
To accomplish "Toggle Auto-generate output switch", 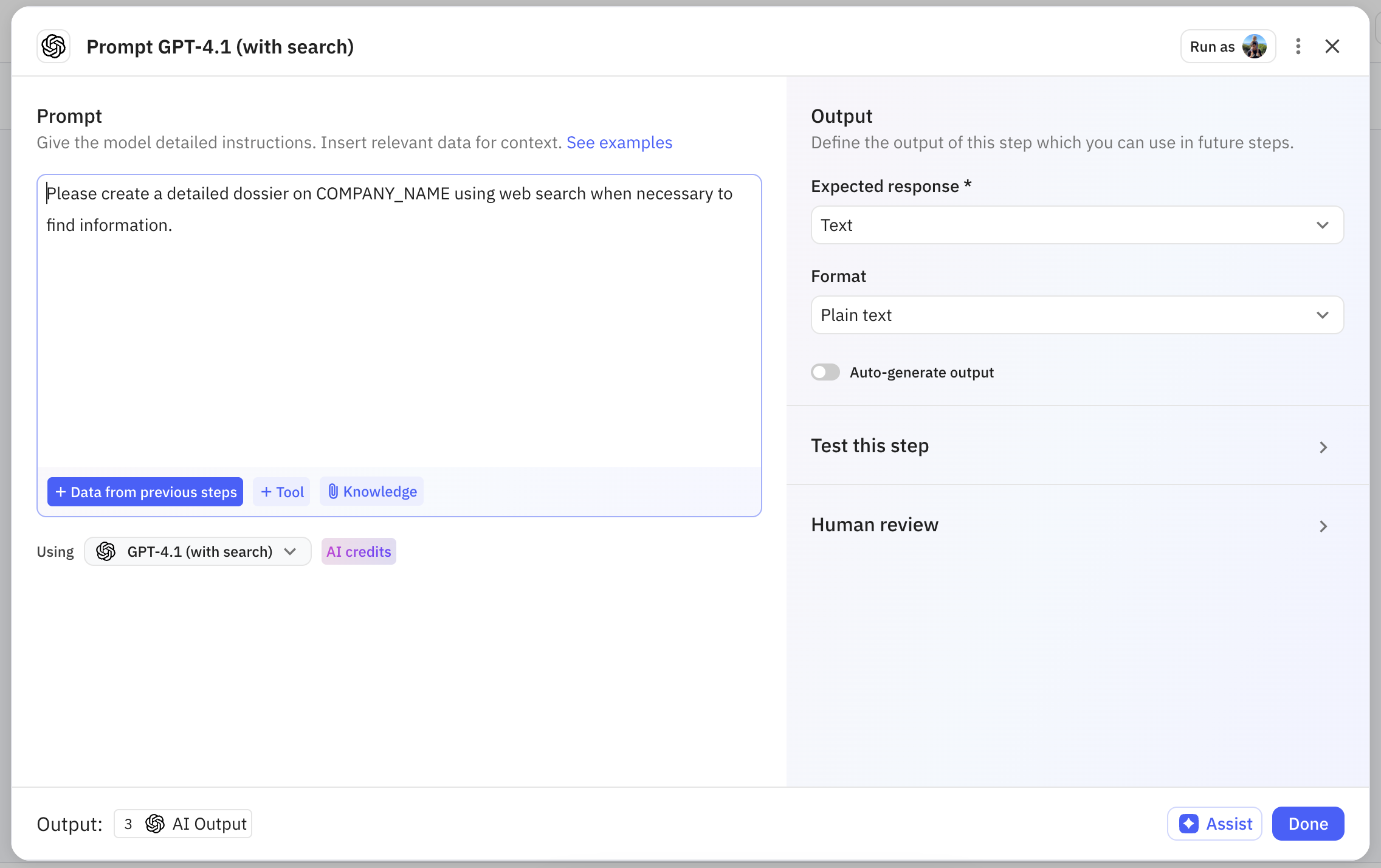I will click(x=825, y=372).
